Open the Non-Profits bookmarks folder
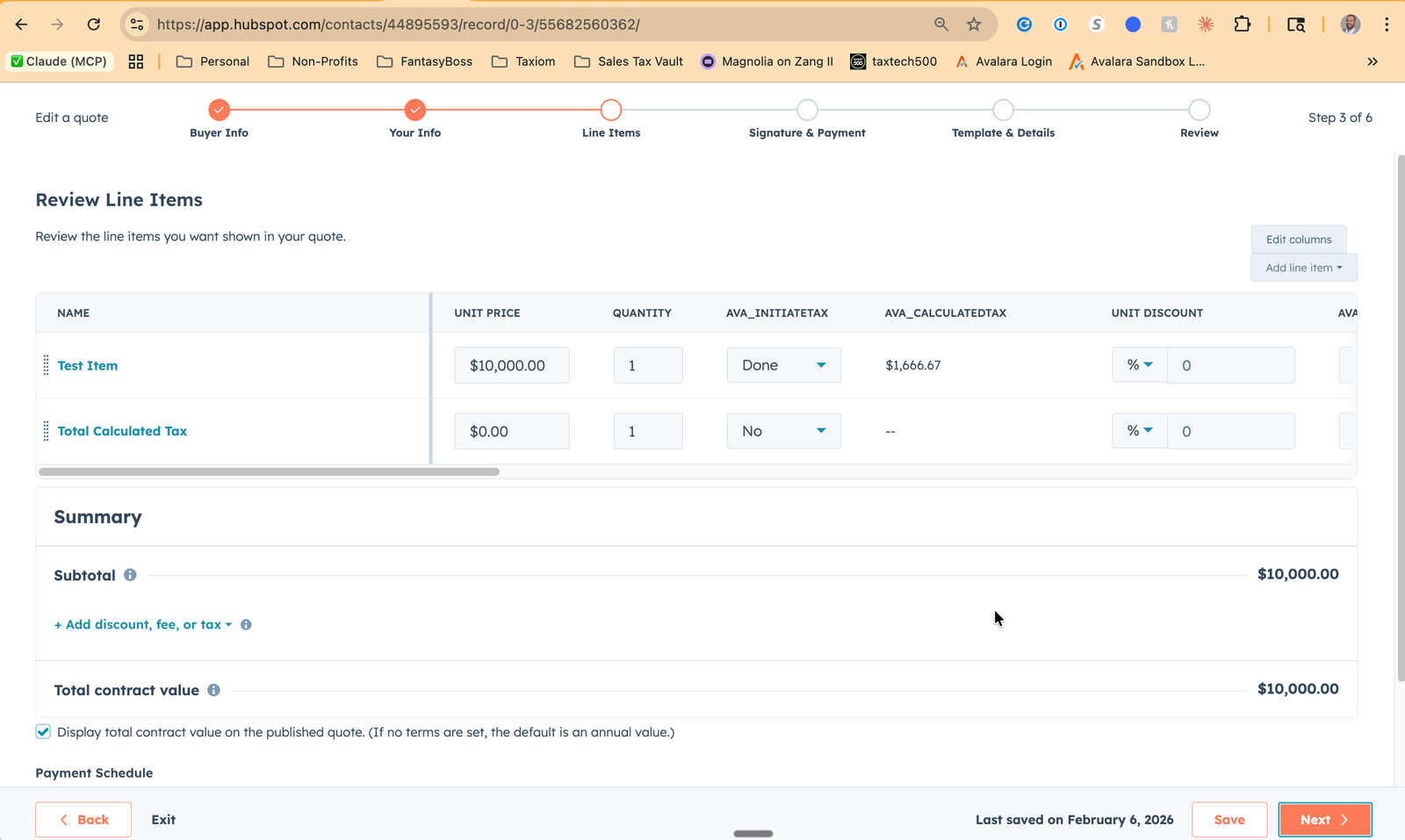 (x=313, y=61)
